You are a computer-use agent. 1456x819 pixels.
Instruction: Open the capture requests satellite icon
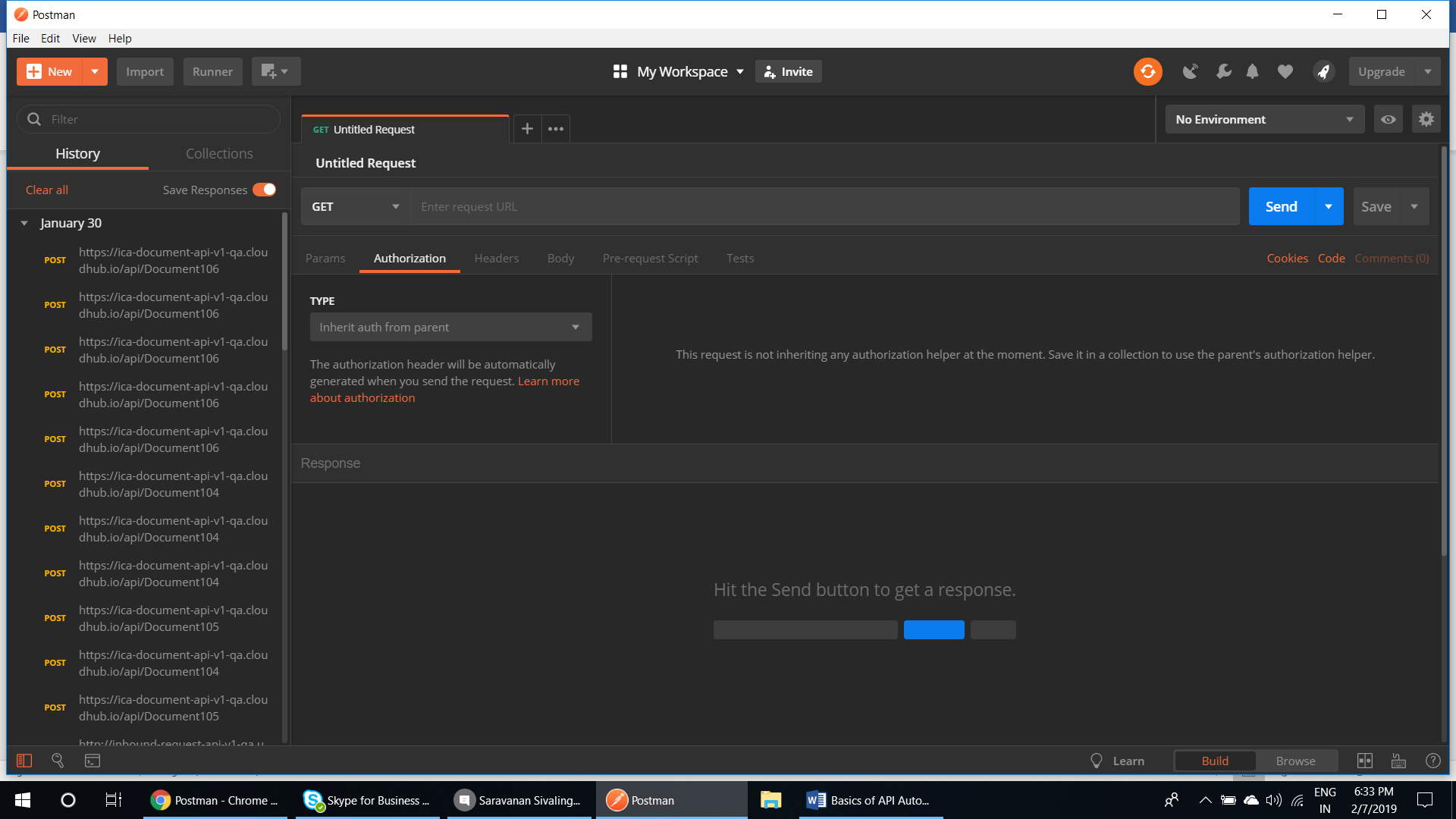(1191, 71)
